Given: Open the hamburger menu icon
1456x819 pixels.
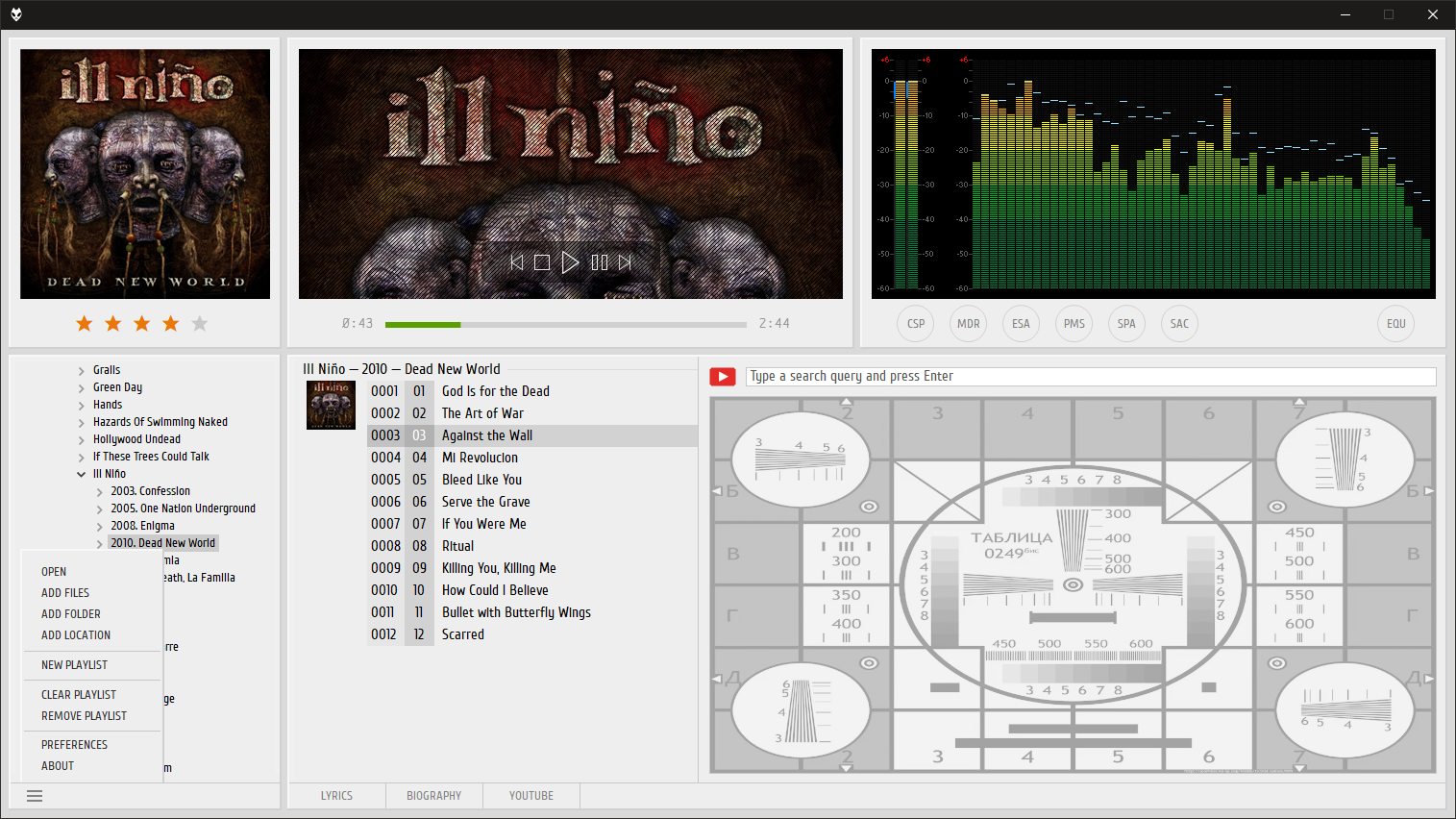Looking at the screenshot, I should (x=35, y=796).
